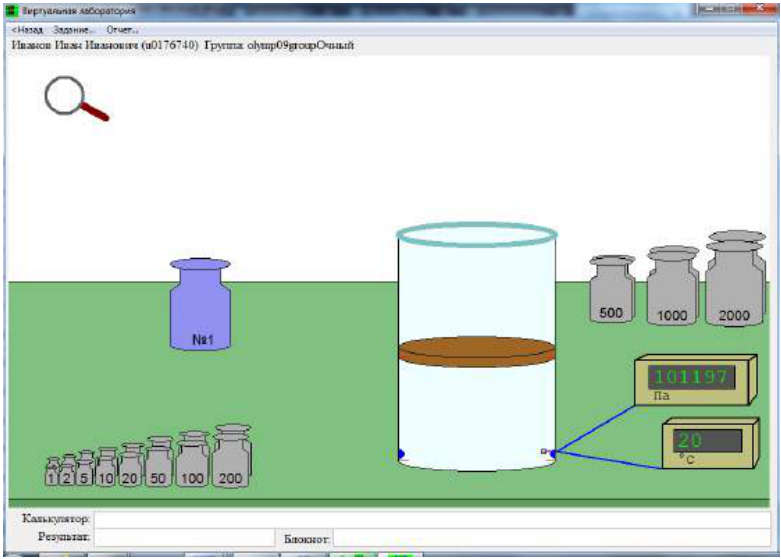The image size is (781, 559).
Task: Select the 100 gram weight
Action: pyautogui.click(x=193, y=459)
